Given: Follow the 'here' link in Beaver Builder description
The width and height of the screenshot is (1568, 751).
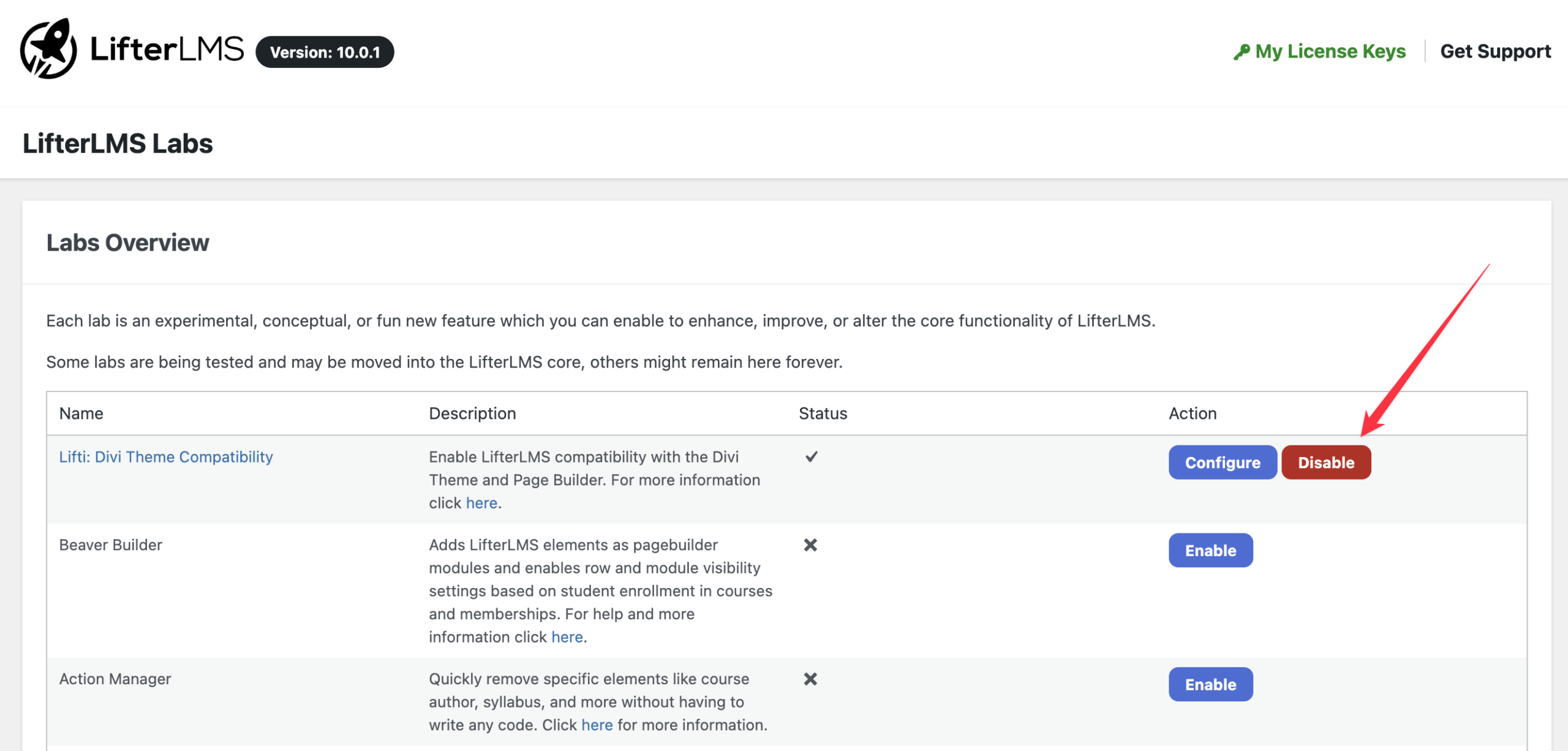Looking at the screenshot, I should click(567, 637).
